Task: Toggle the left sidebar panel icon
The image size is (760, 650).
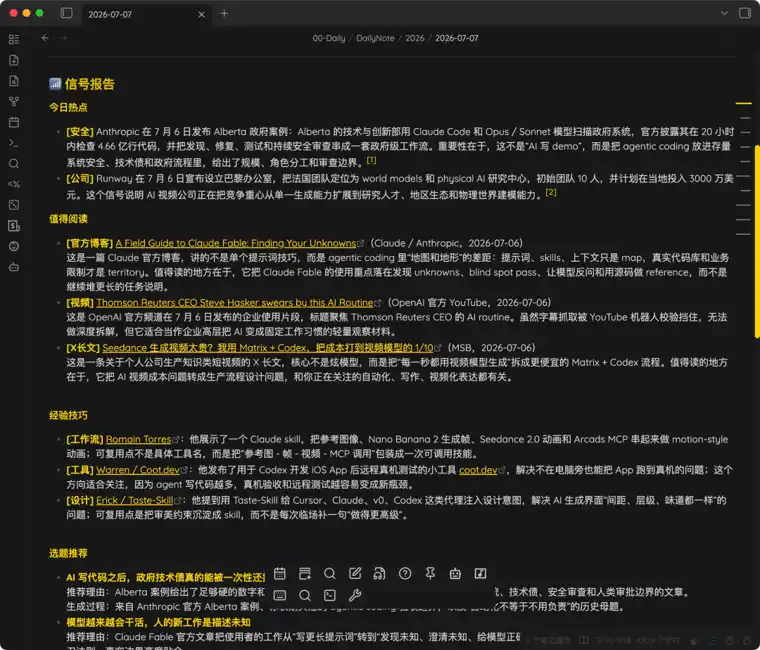Action: (66, 13)
